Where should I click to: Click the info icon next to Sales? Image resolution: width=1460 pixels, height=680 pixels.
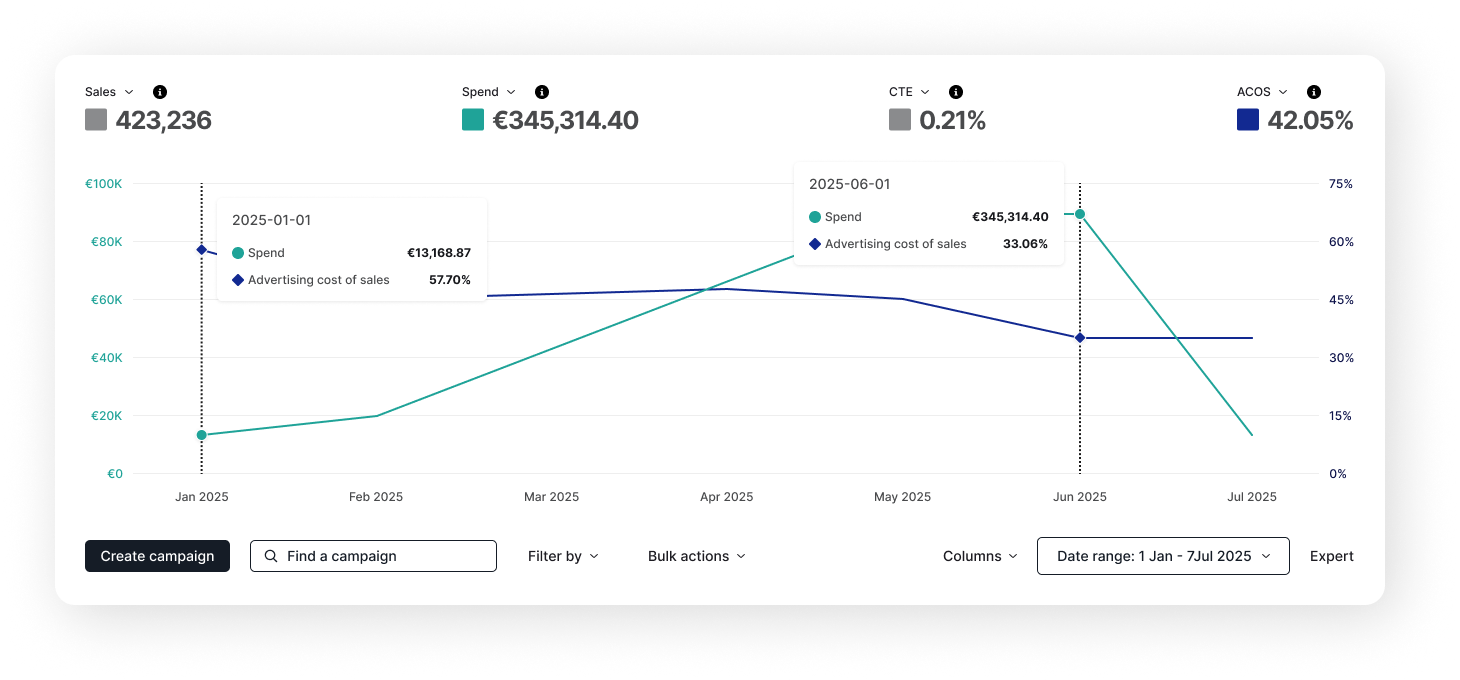[x=160, y=92]
